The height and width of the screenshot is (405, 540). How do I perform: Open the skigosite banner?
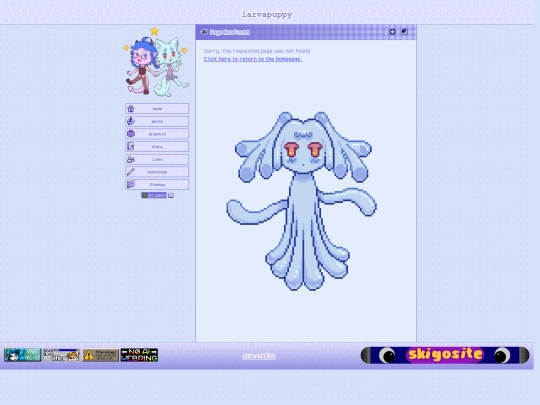click(x=445, y=355)
